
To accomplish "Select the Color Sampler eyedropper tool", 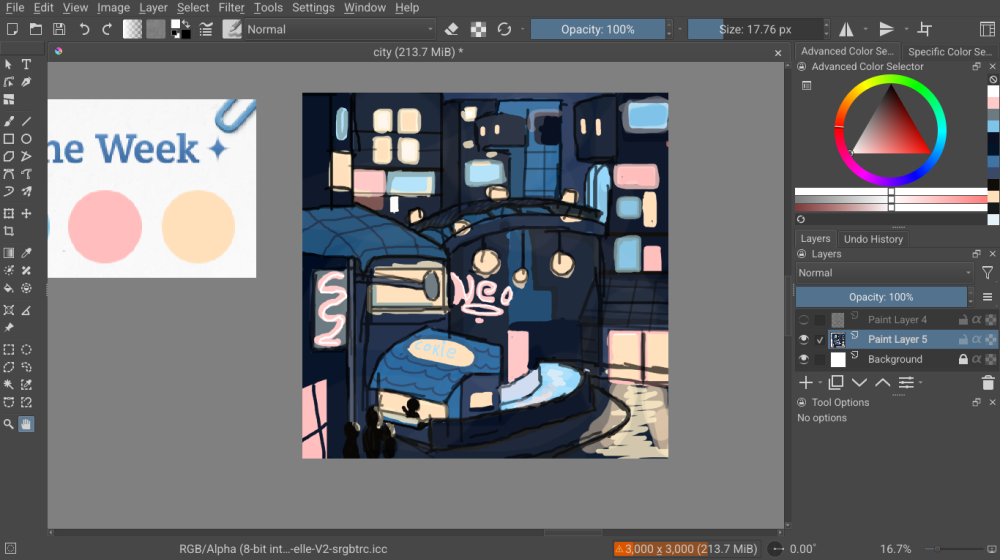I will 26,253.
